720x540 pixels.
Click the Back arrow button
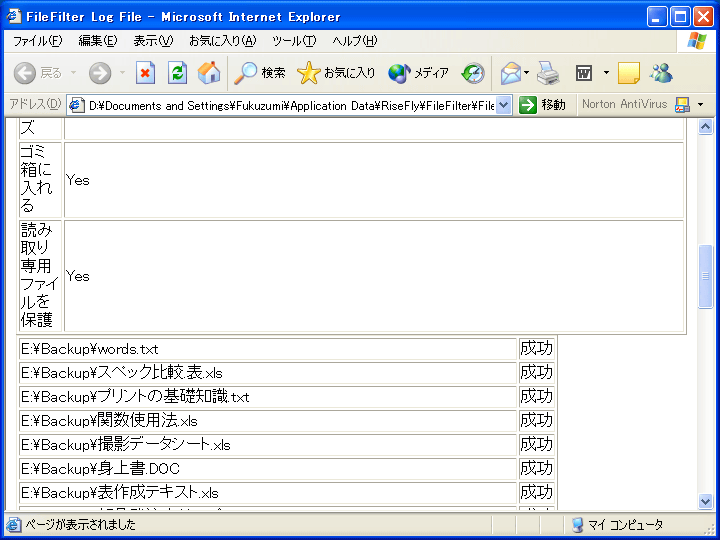pyautogui.click(x=25, y=73)
